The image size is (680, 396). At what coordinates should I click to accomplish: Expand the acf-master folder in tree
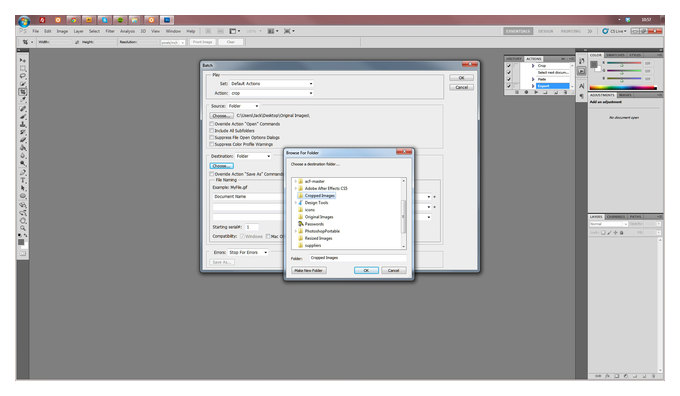[x=295, y=181]
